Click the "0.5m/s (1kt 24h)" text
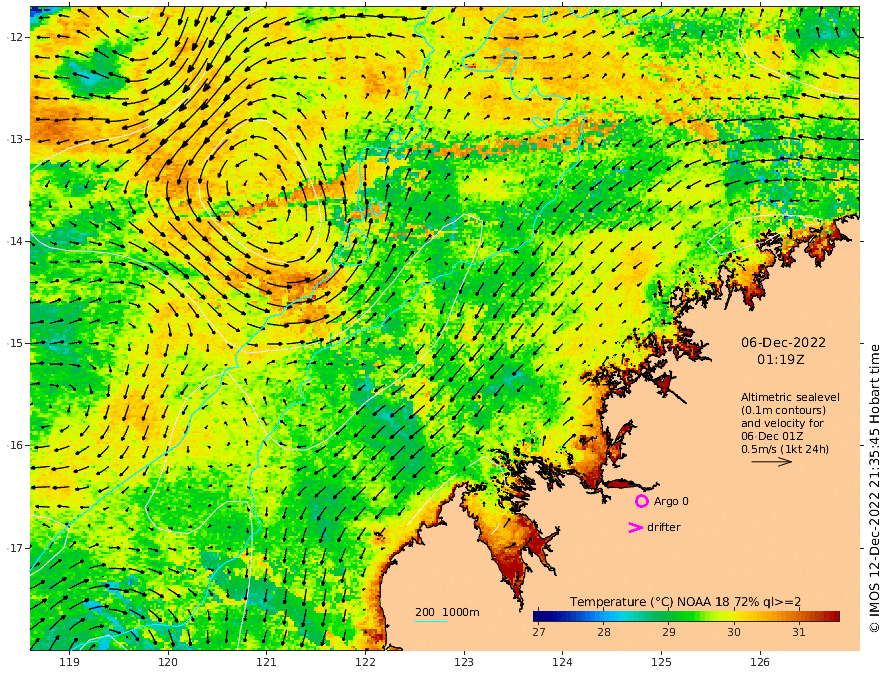This screenshot has height=680, width=880. point(785,449)
